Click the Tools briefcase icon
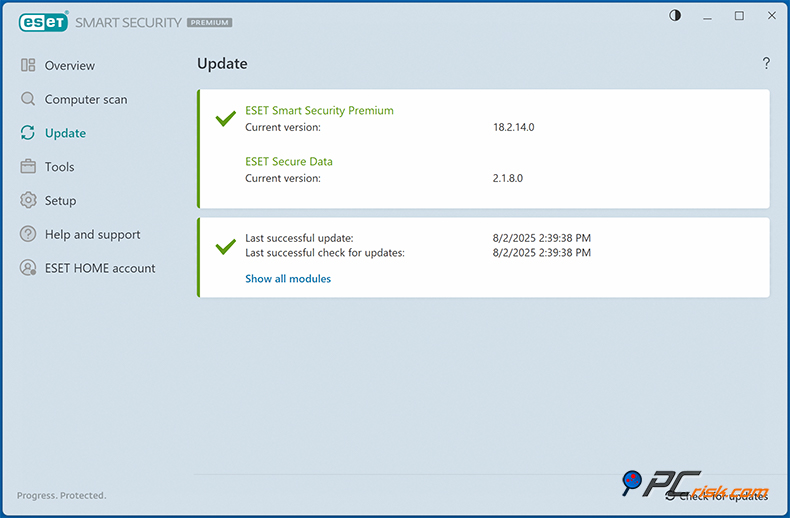The image size is (790, 518). click(28, 167)
